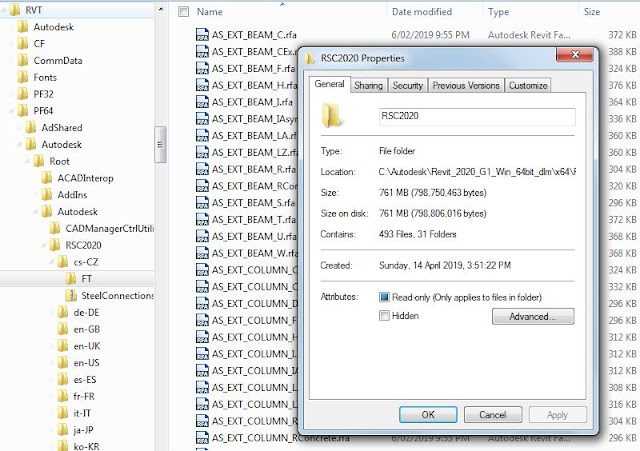Click the ACADInterop folder icon
The height and width of the screenshot is (451, 640).
point(47,178)
